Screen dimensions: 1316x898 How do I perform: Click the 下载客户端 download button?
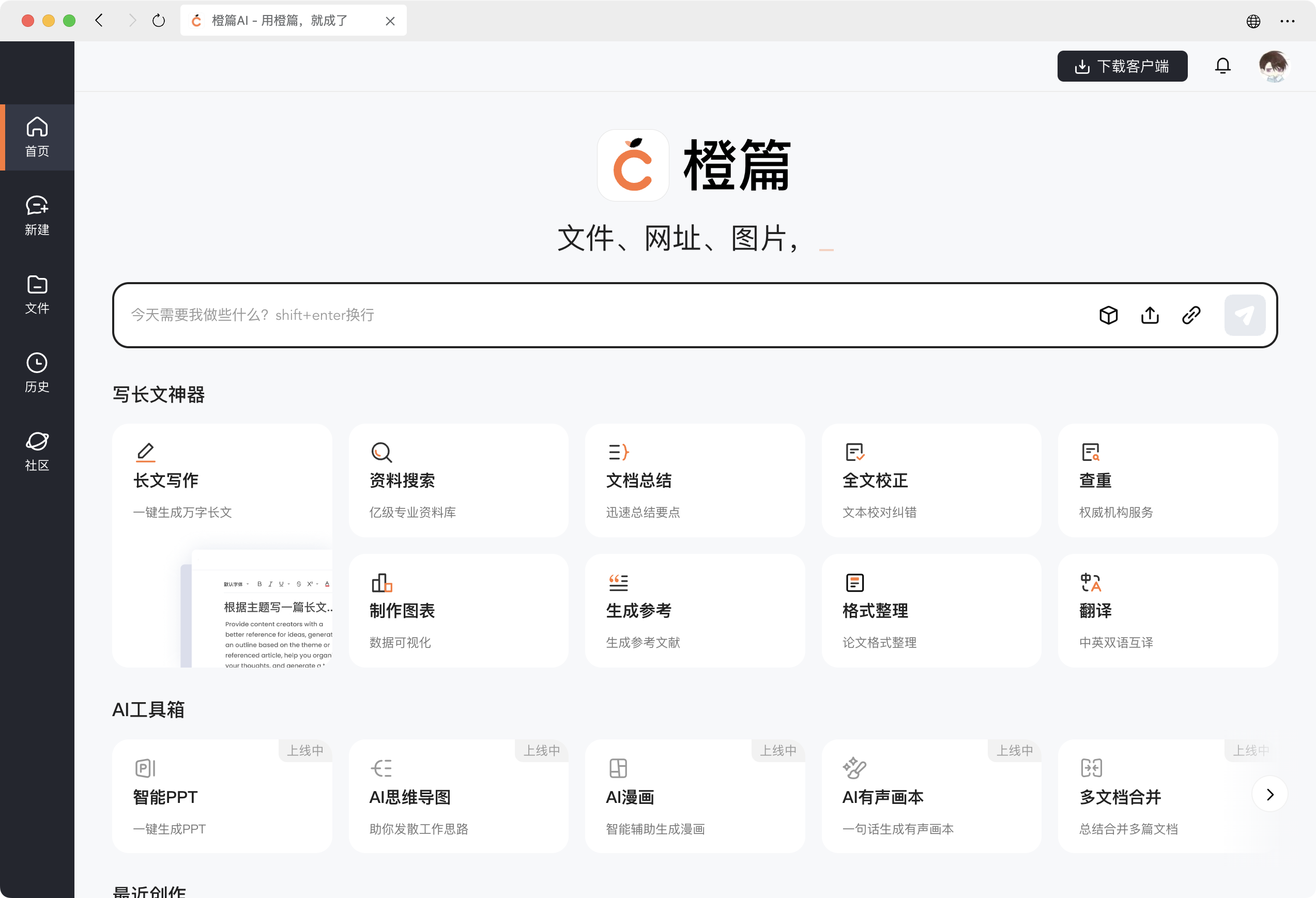[1122, 66]
